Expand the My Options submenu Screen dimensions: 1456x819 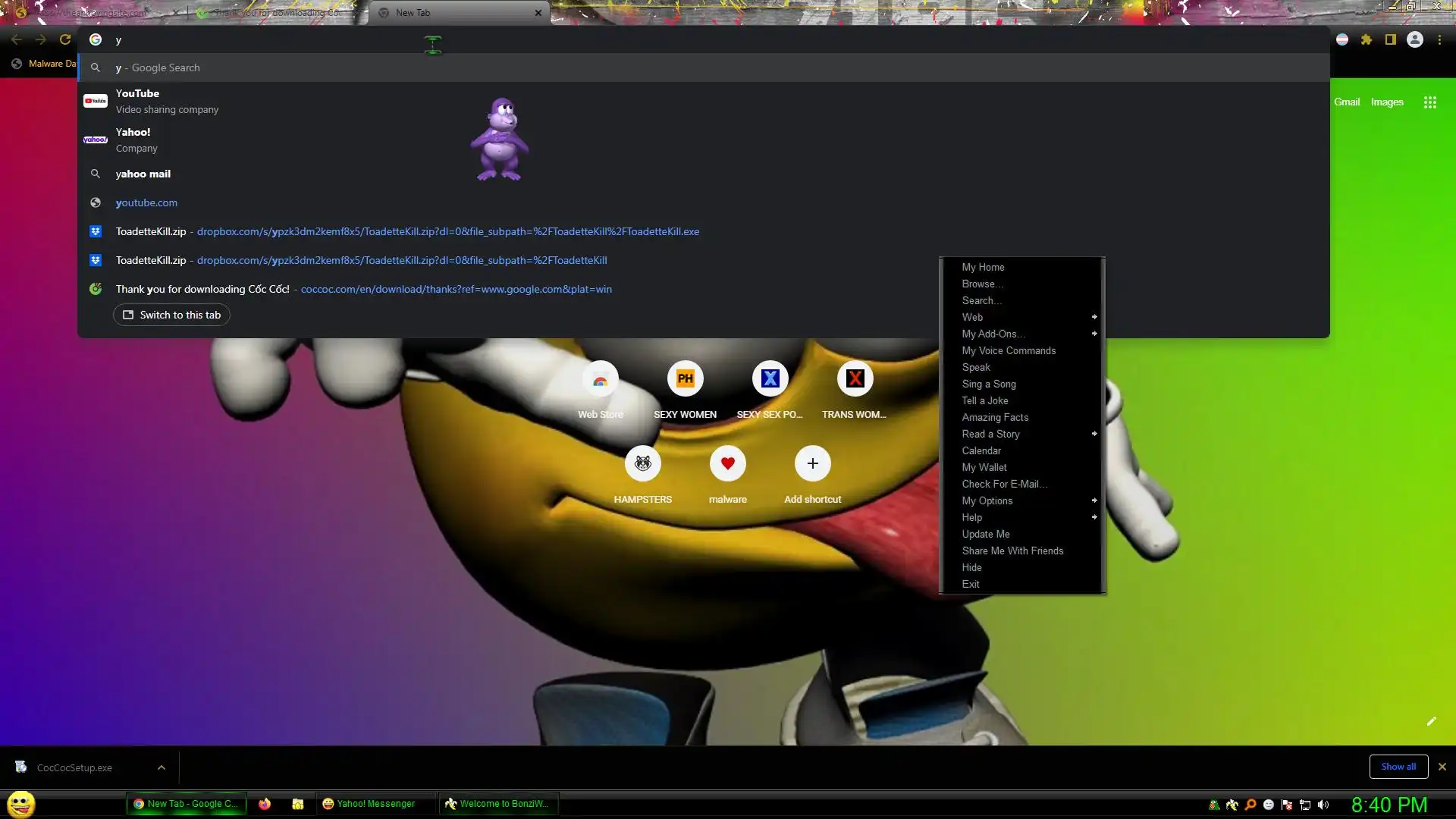tap(1094, 500)
